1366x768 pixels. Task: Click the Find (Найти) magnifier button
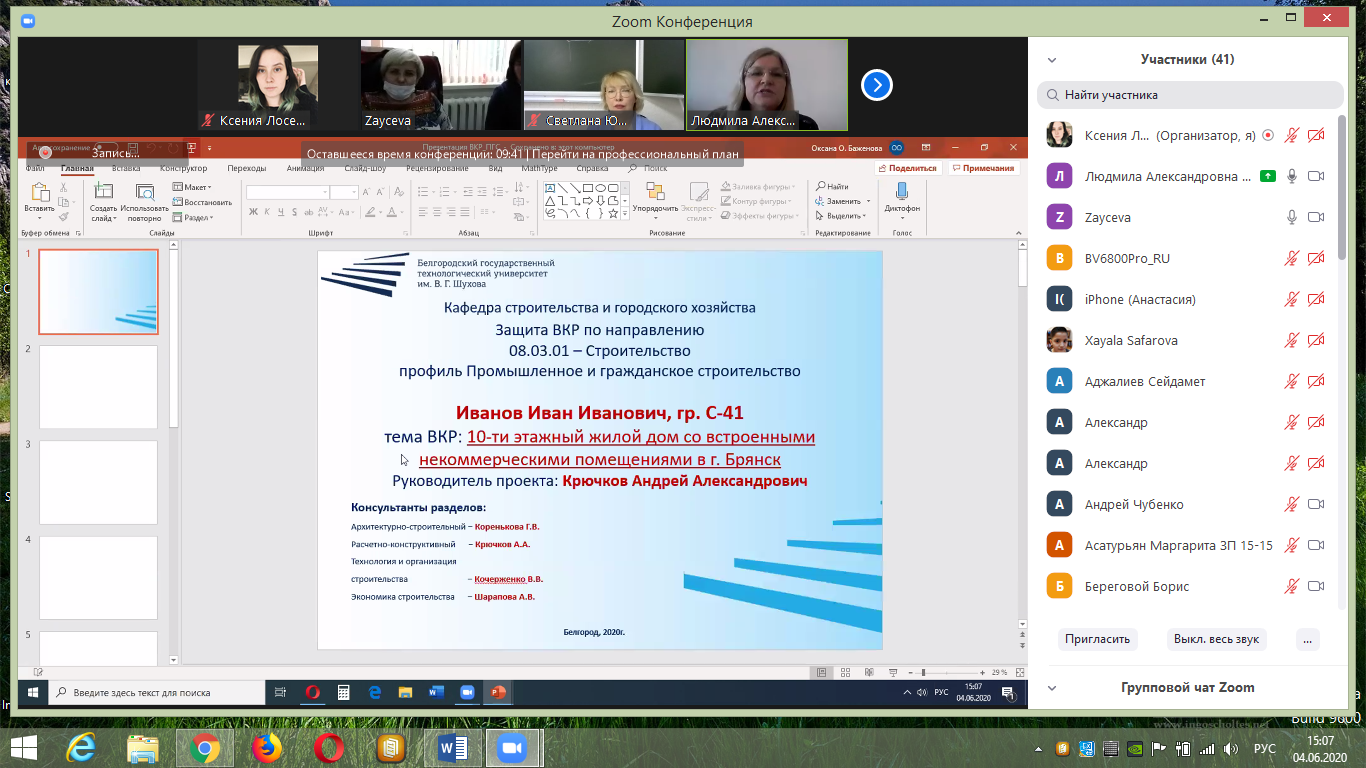[832, 187]
